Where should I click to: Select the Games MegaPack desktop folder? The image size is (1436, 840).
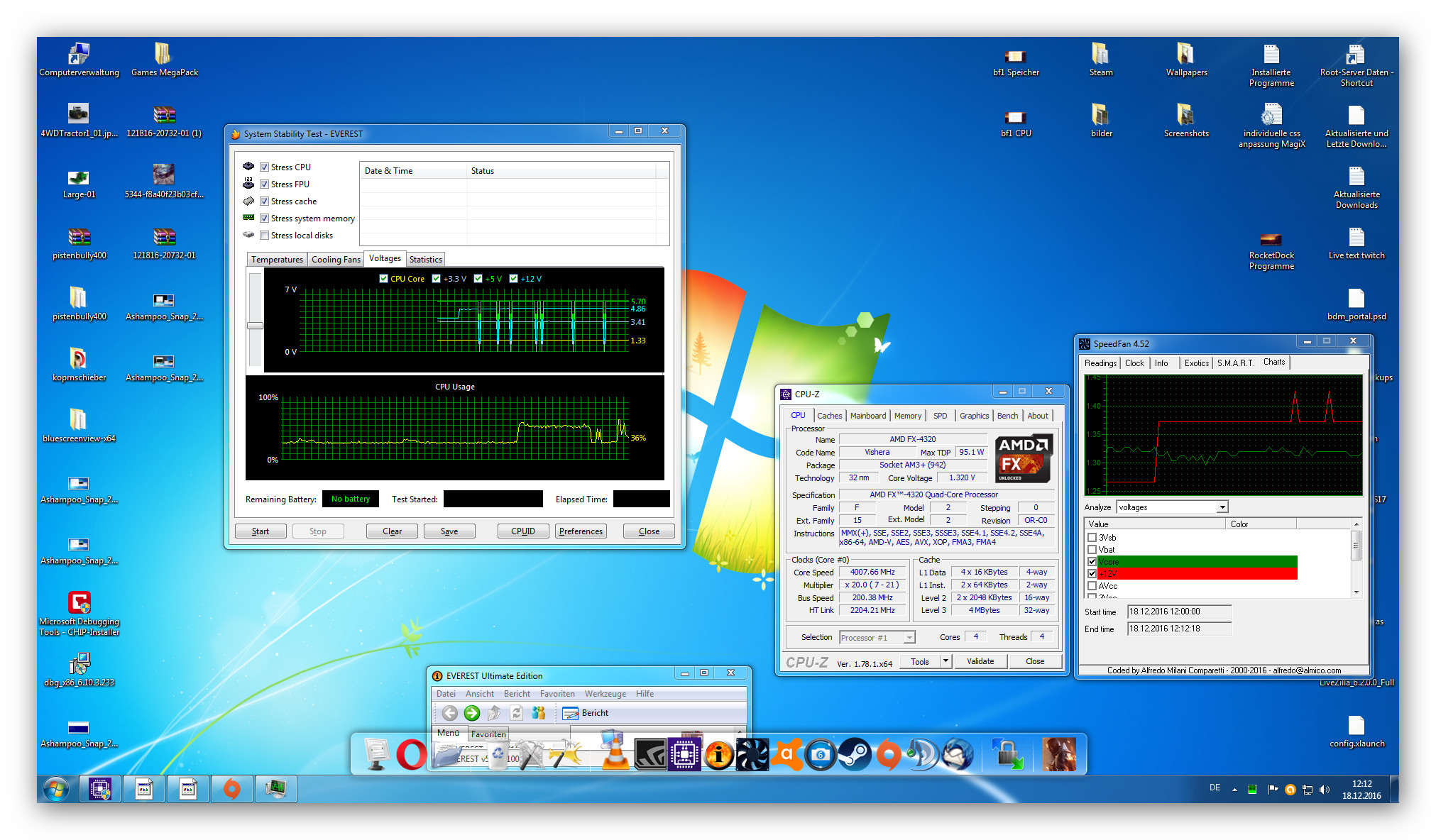coord(164,60)
